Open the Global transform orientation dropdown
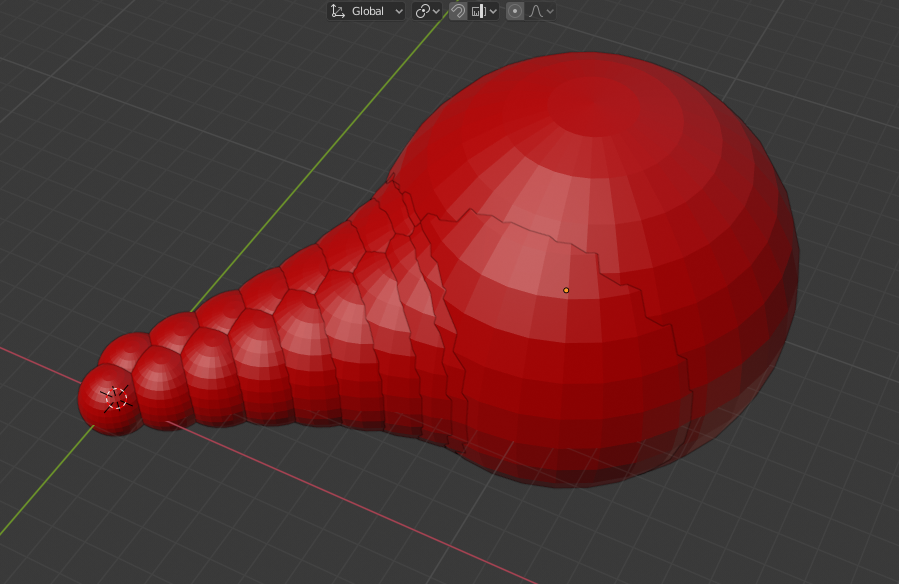Viewport: 899px width, 584px height. coord(366,11)
